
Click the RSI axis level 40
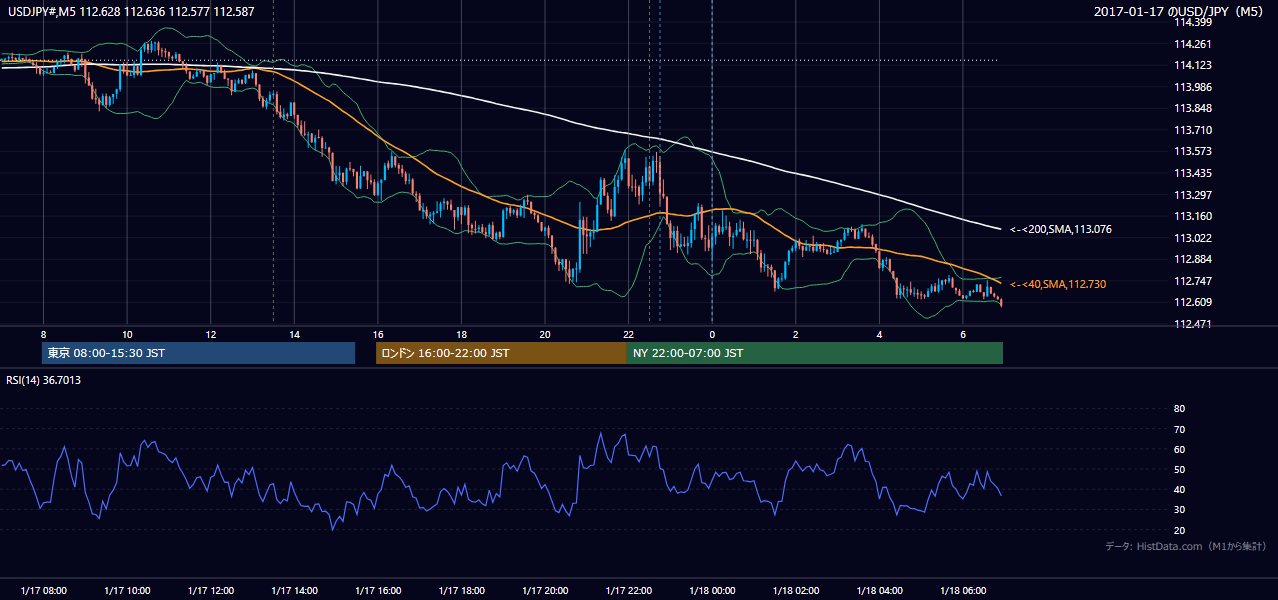(1179, 489)
